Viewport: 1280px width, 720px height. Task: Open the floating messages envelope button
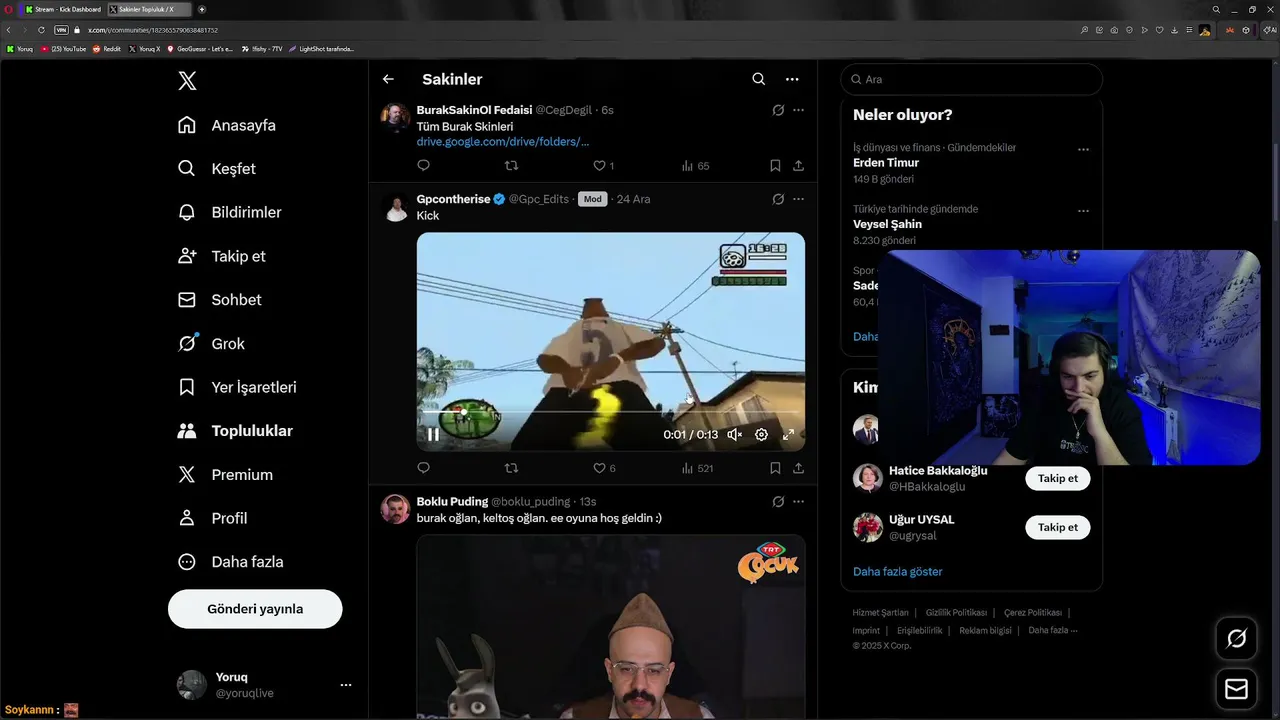click(1236, 689)
